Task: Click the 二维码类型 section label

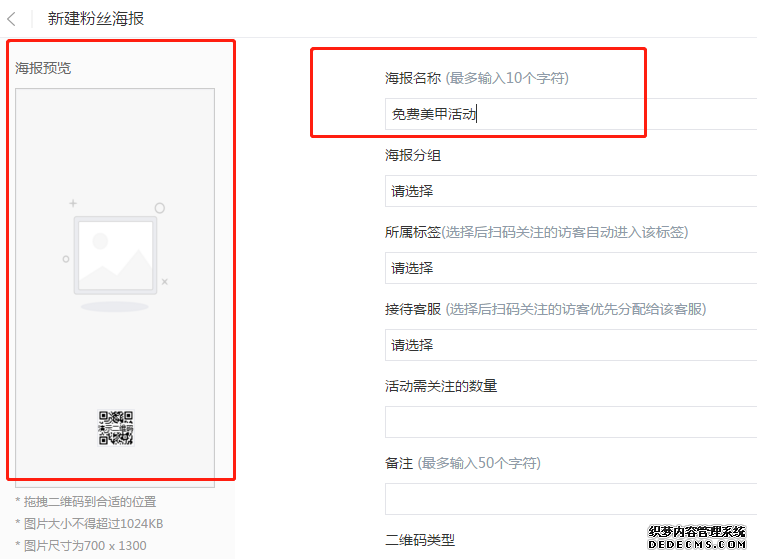Action: (x=420, y=540)
